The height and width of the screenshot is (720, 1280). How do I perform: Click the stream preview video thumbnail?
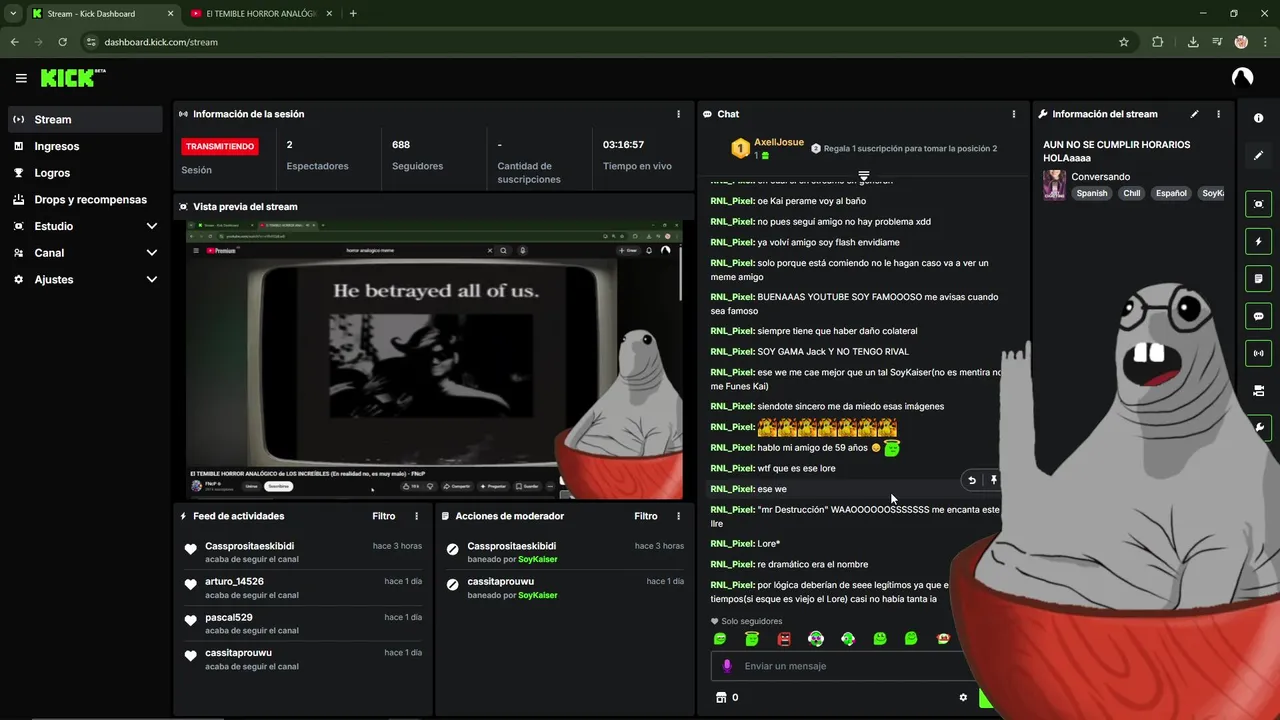pos(435,359)
